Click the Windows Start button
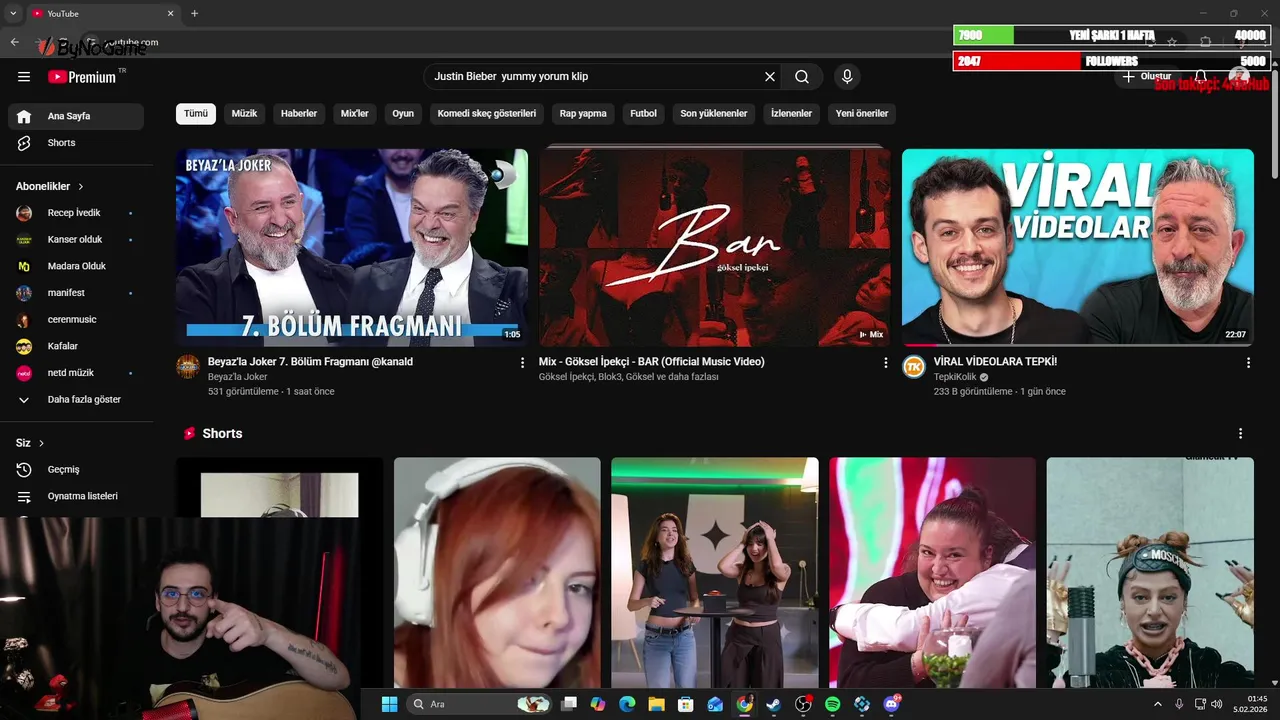Screen dimensions: 1280x720 coord(389,704)
